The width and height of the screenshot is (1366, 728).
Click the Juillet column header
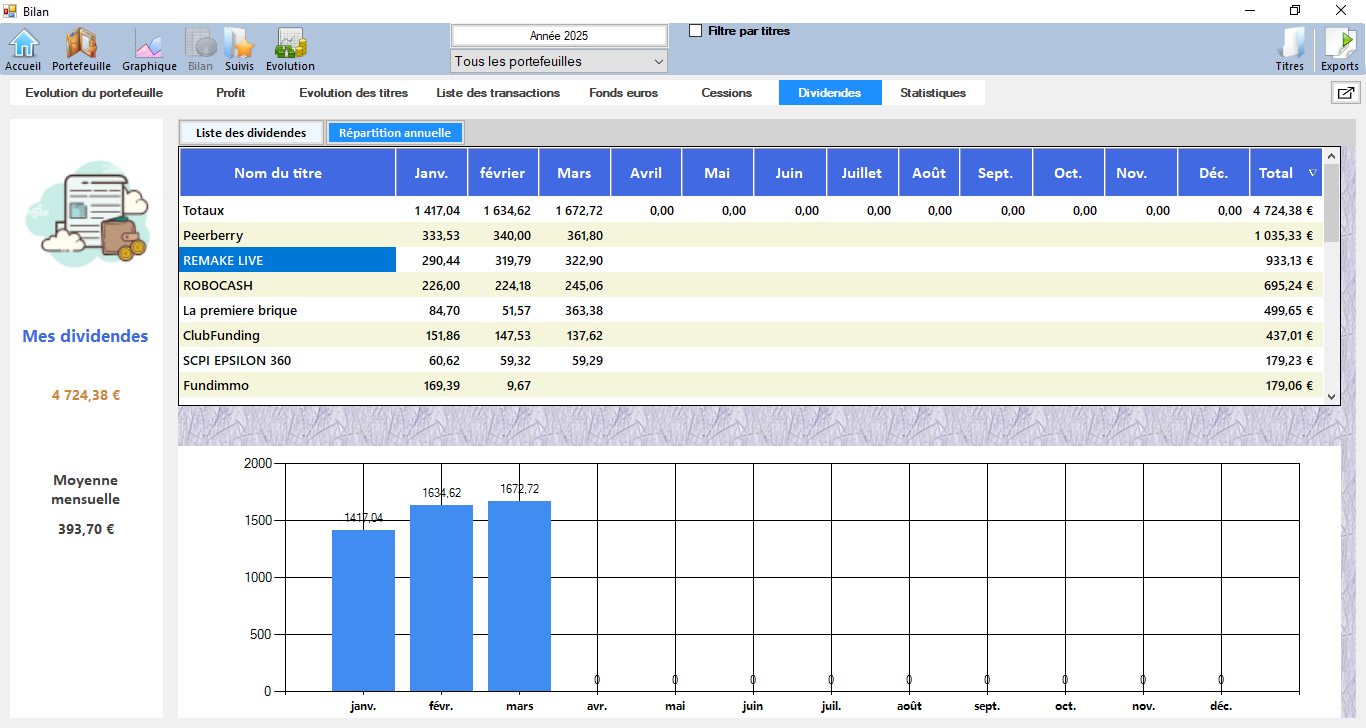[862, 173]
